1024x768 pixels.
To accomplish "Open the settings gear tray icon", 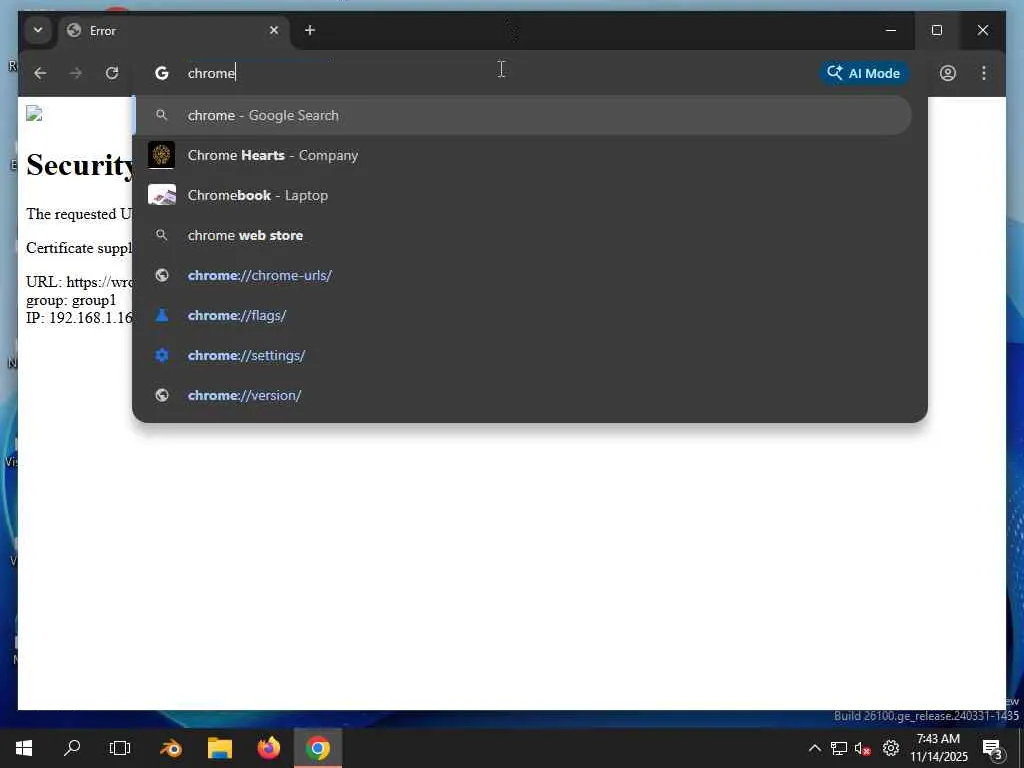I will point(891,748).
